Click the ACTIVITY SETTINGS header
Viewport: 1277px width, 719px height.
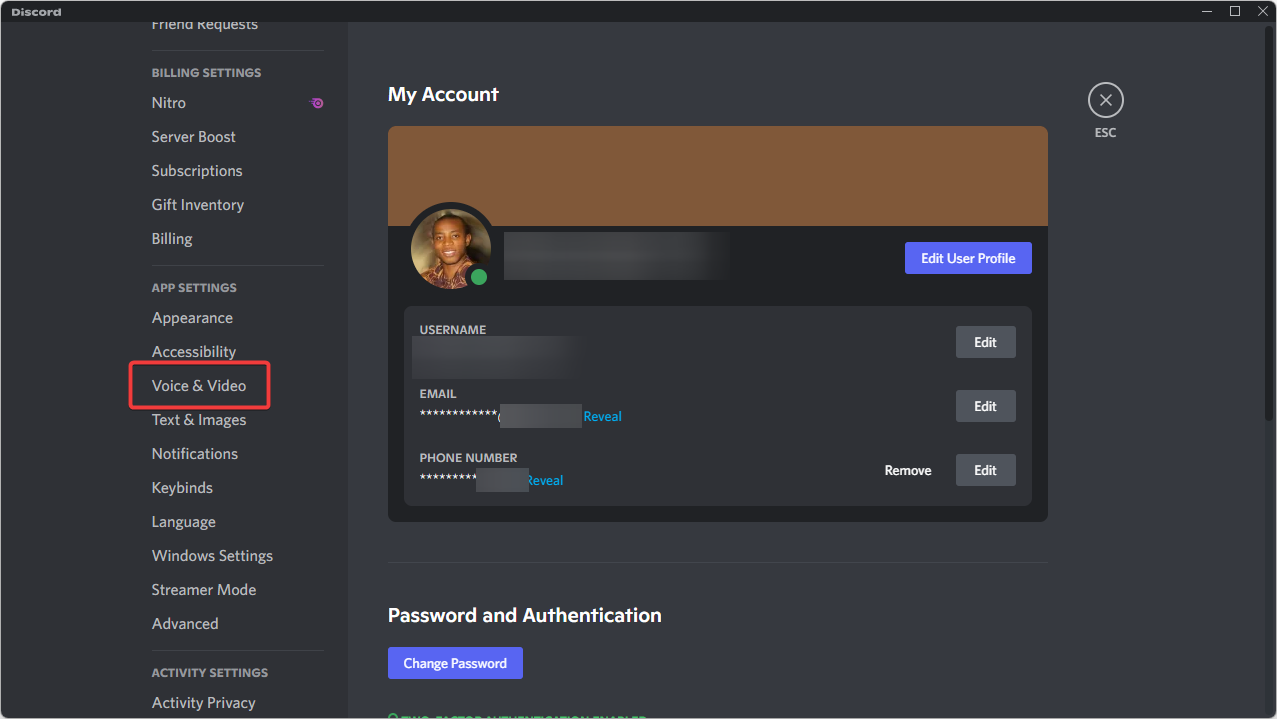(210, 673)
